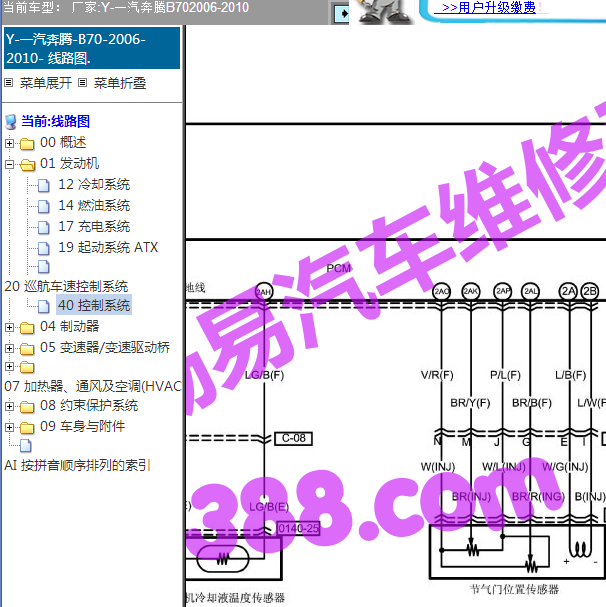Open the 00 概述 folder icon

click(27, 144)
